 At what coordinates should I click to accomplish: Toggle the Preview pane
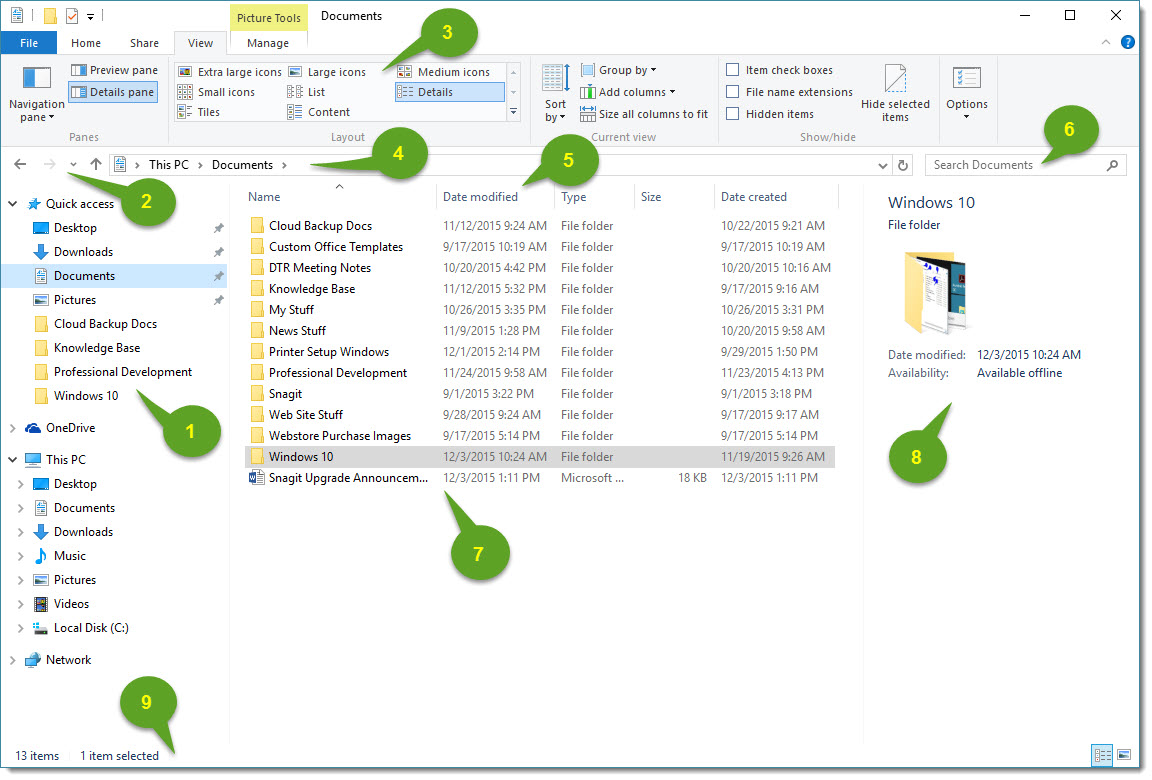[113, 69]
